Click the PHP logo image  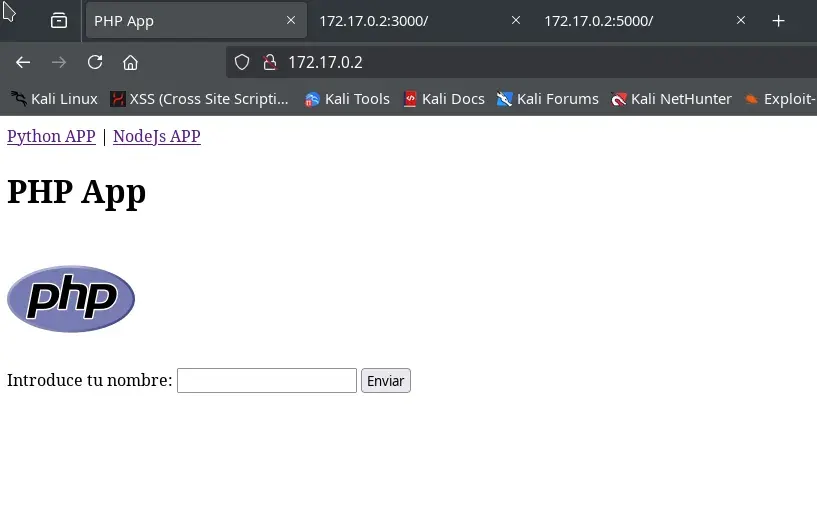tap(71, 299)
